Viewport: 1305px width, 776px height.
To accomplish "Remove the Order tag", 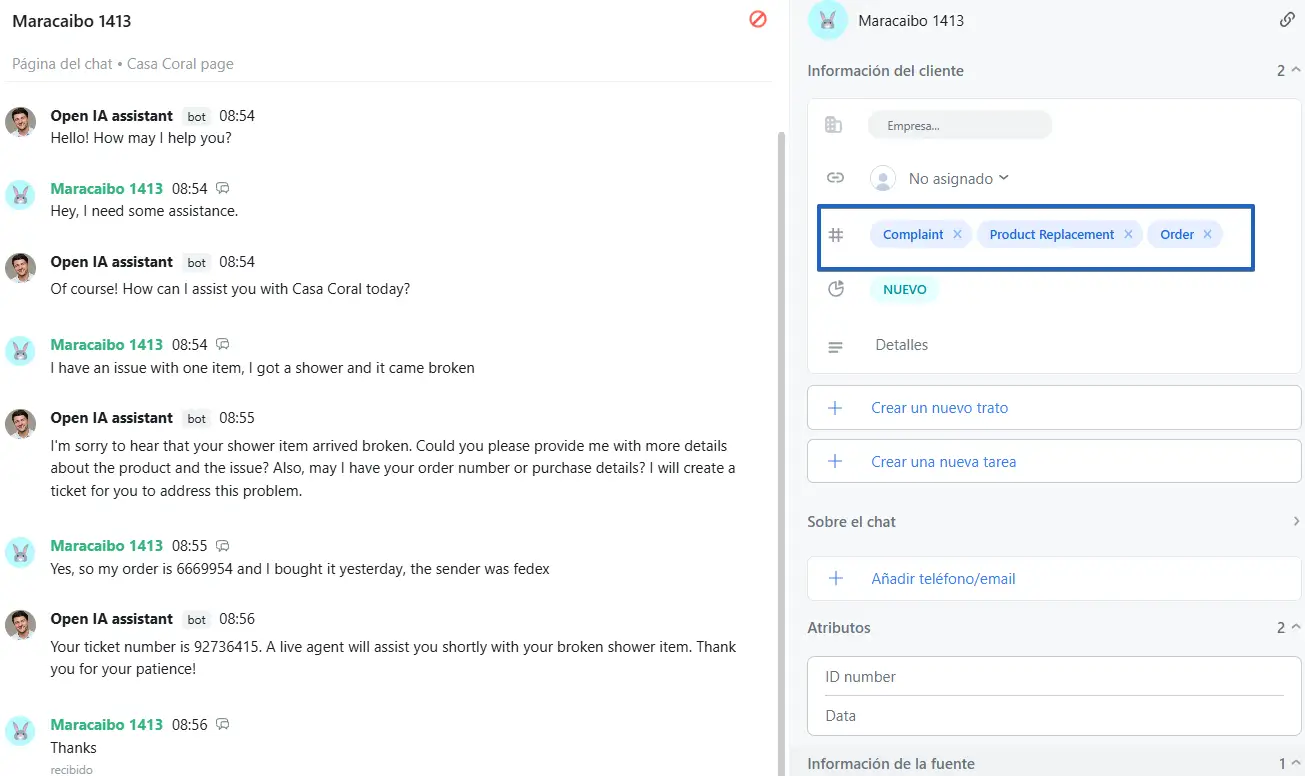I will 1207,234.
